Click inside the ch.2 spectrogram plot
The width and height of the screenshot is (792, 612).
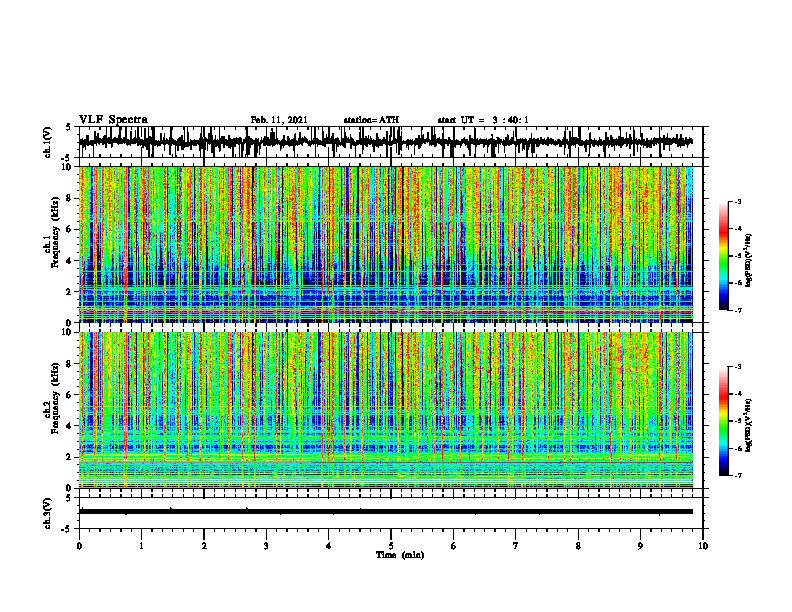coord(385,410)
